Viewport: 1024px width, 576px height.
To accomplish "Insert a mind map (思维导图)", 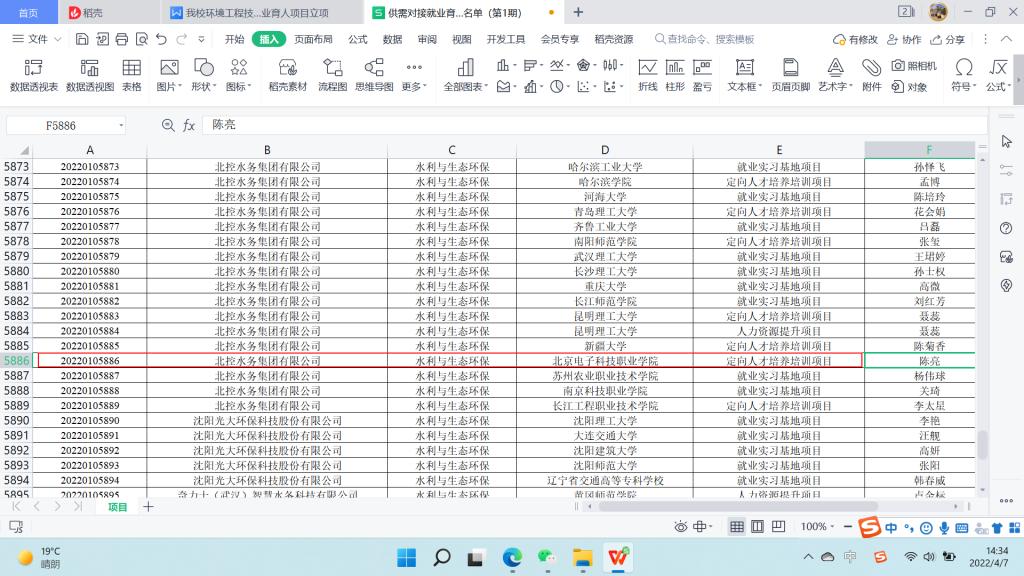I will 374,75.
